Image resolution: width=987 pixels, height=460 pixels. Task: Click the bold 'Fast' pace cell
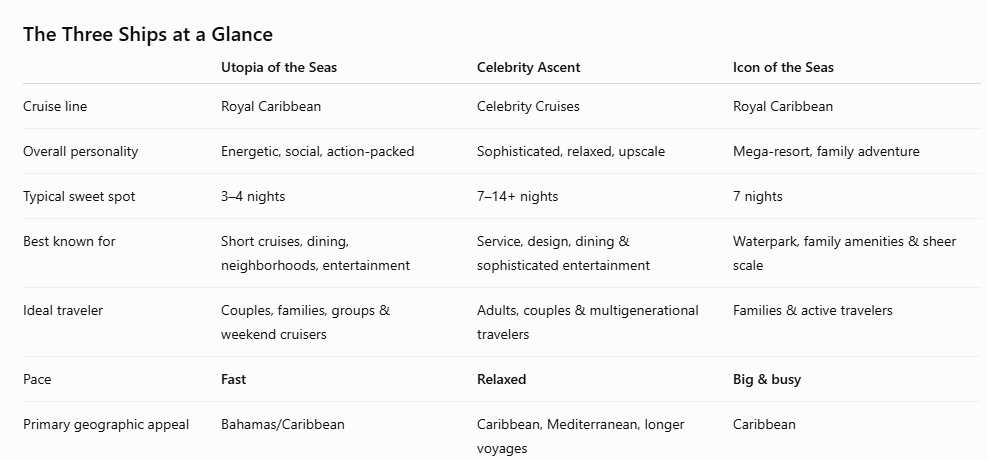tap(234, 379)
